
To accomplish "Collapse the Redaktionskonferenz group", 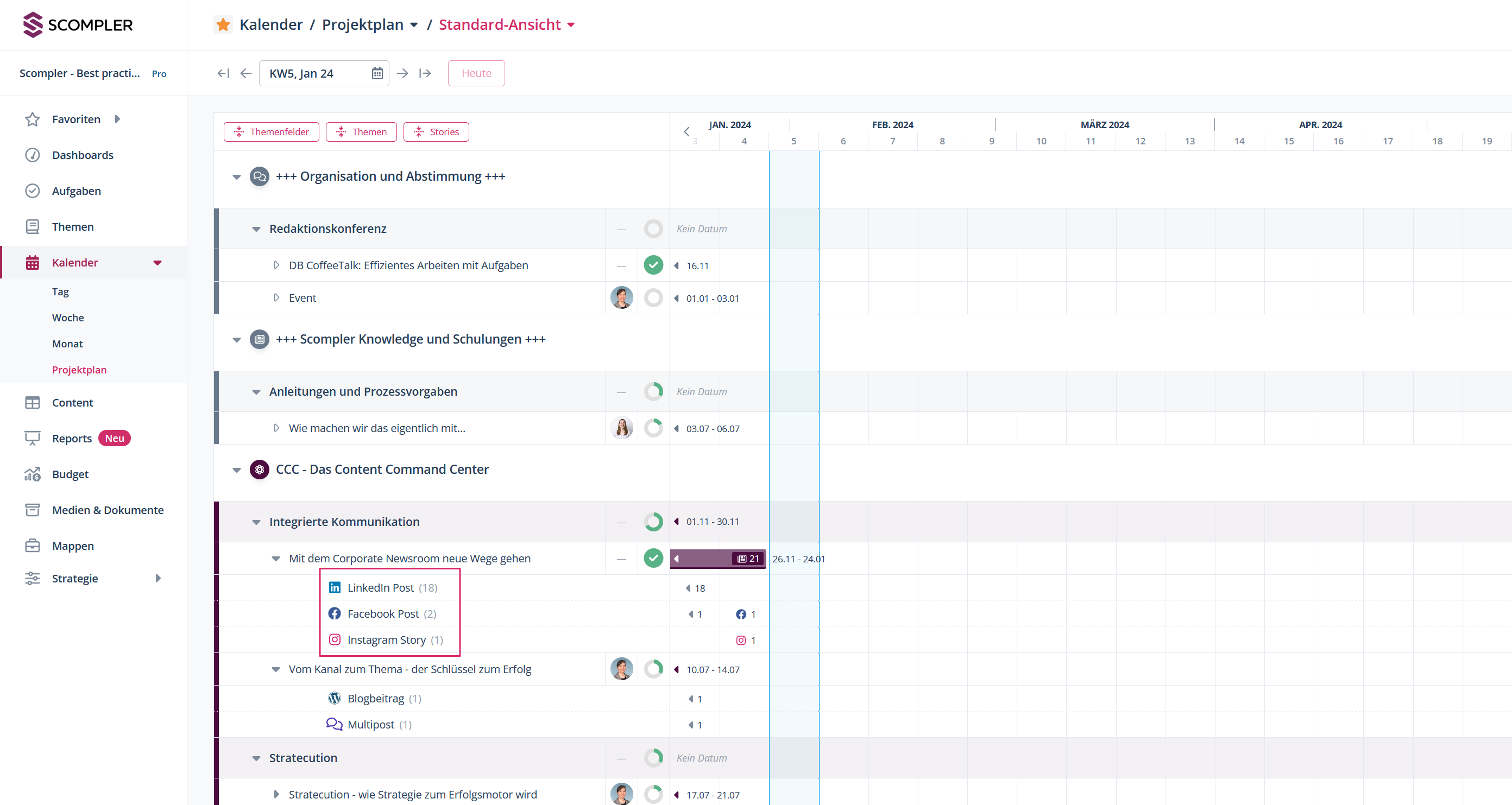I will [256, 229].
